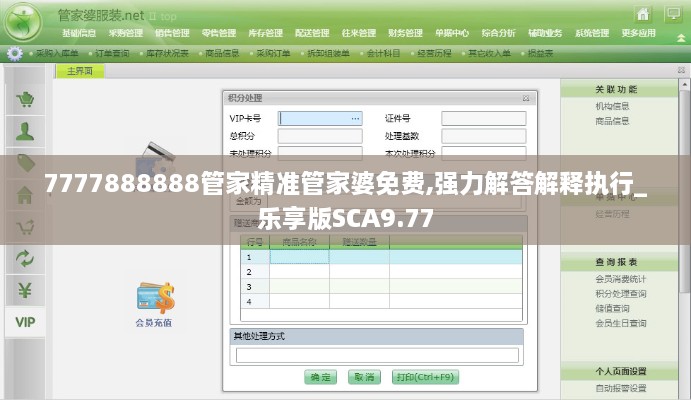Open the 经营历程 shortcut in the toolbar
This screenshot has width=691, height=400.
coord(435,53)
